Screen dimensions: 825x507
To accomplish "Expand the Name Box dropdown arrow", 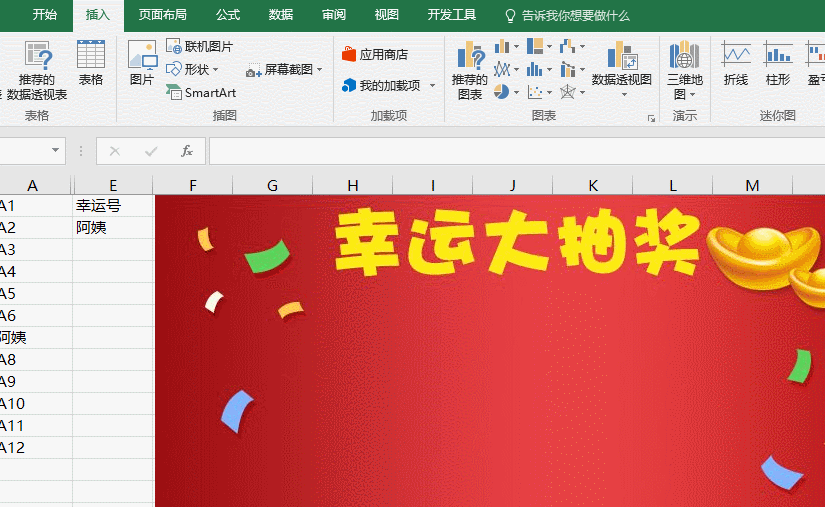I will 55,150.
